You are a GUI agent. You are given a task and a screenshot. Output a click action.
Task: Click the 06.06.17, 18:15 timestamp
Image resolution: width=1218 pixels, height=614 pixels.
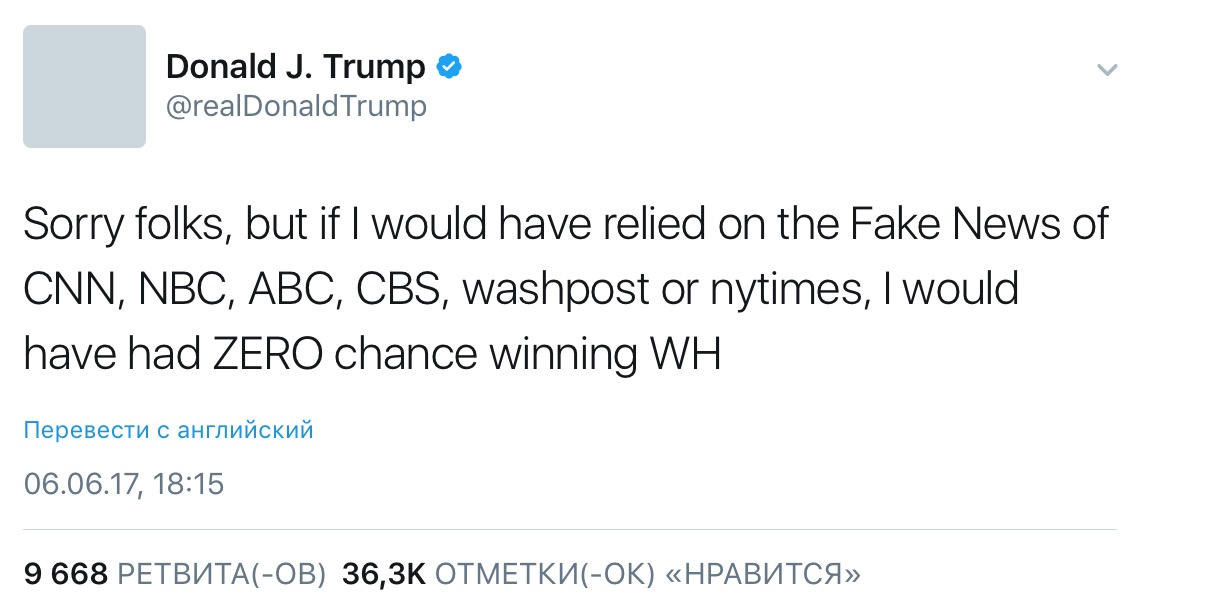click(x=124, y=485)
